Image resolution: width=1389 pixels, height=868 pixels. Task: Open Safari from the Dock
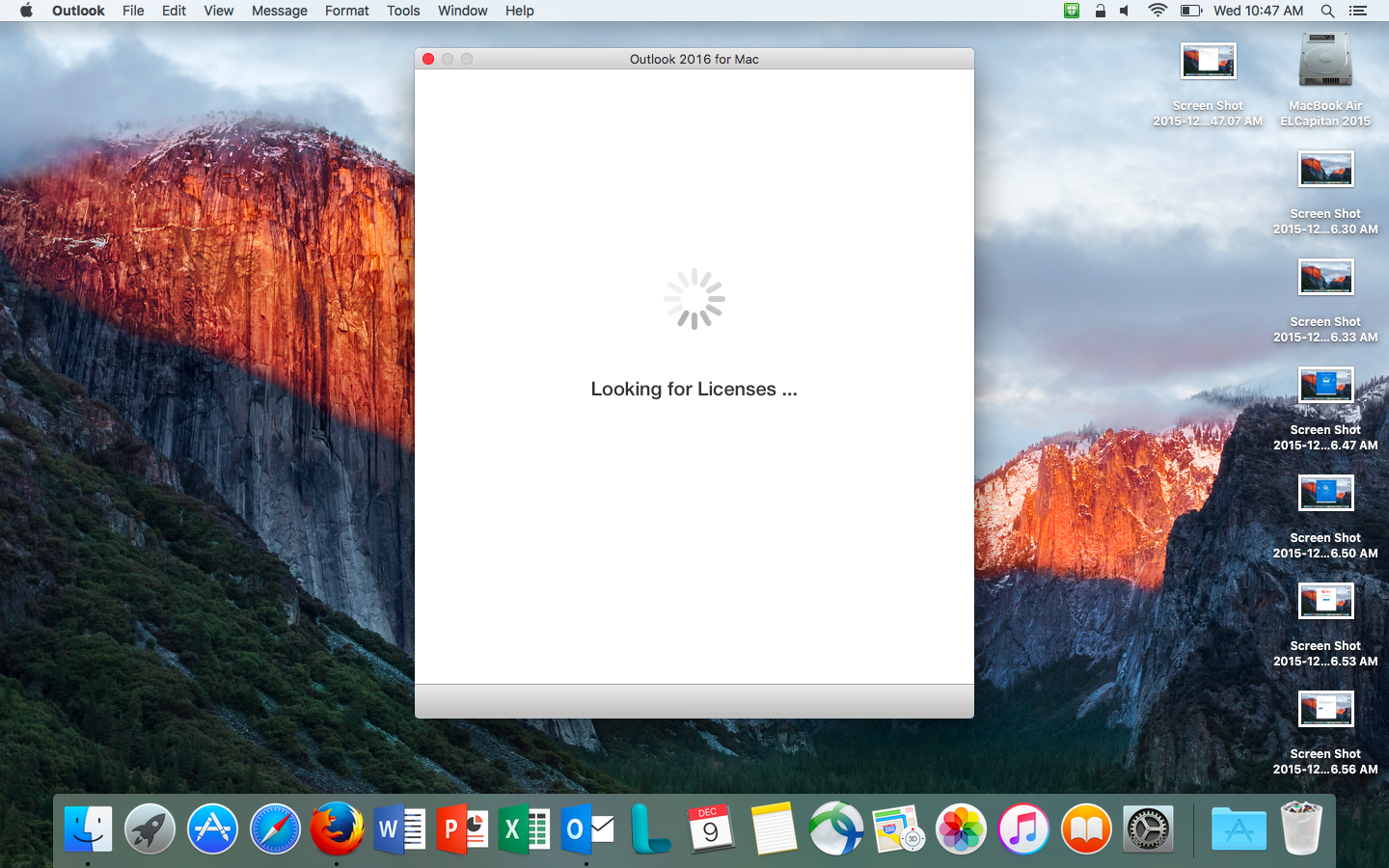coord(275,829)
